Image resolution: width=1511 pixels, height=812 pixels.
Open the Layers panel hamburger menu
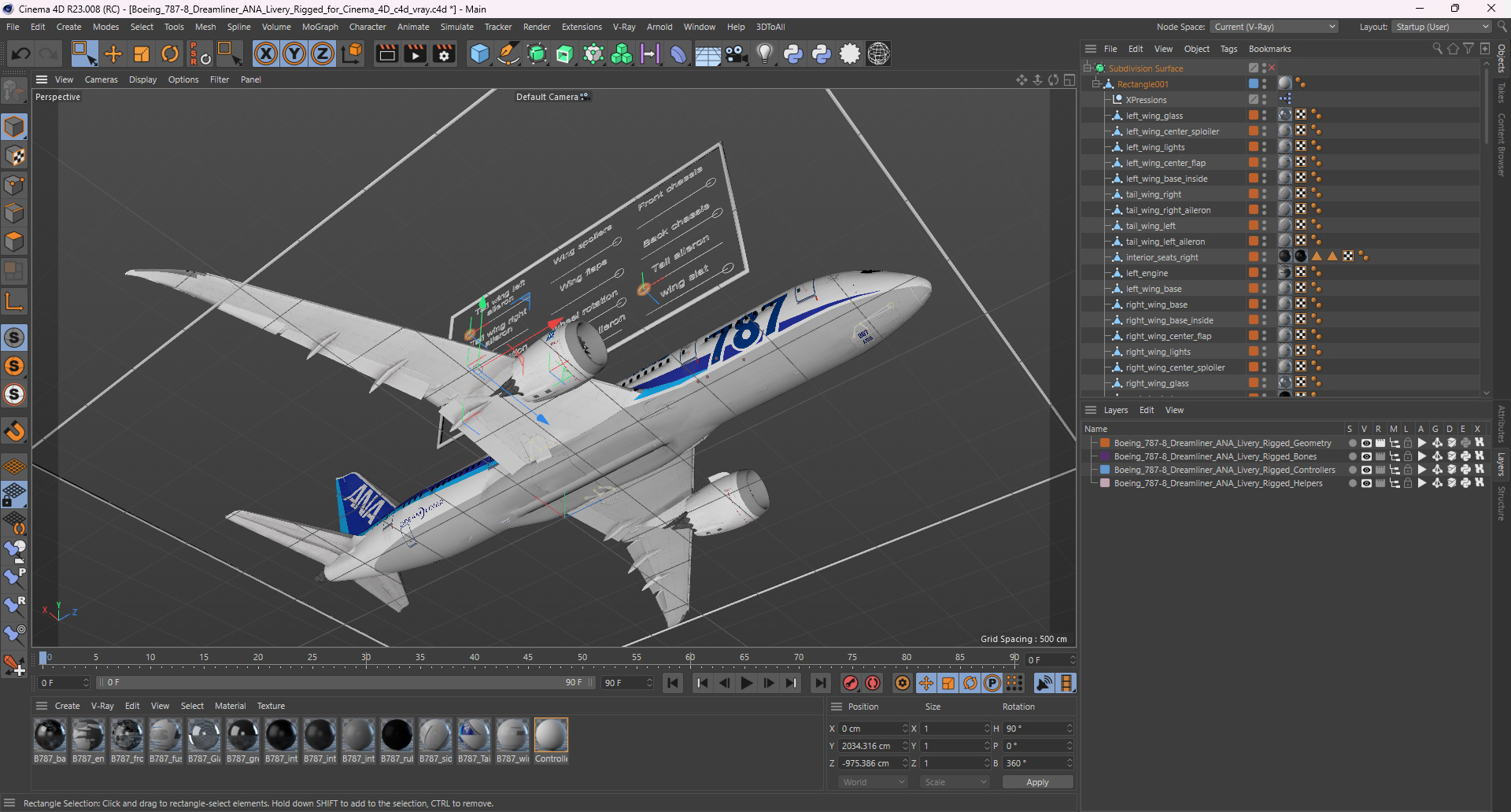tap(1091, 410)
